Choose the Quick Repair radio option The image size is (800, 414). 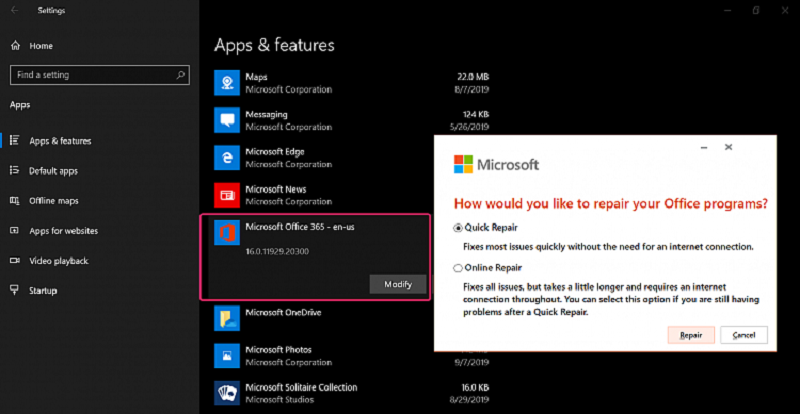[x=458, y=228]
